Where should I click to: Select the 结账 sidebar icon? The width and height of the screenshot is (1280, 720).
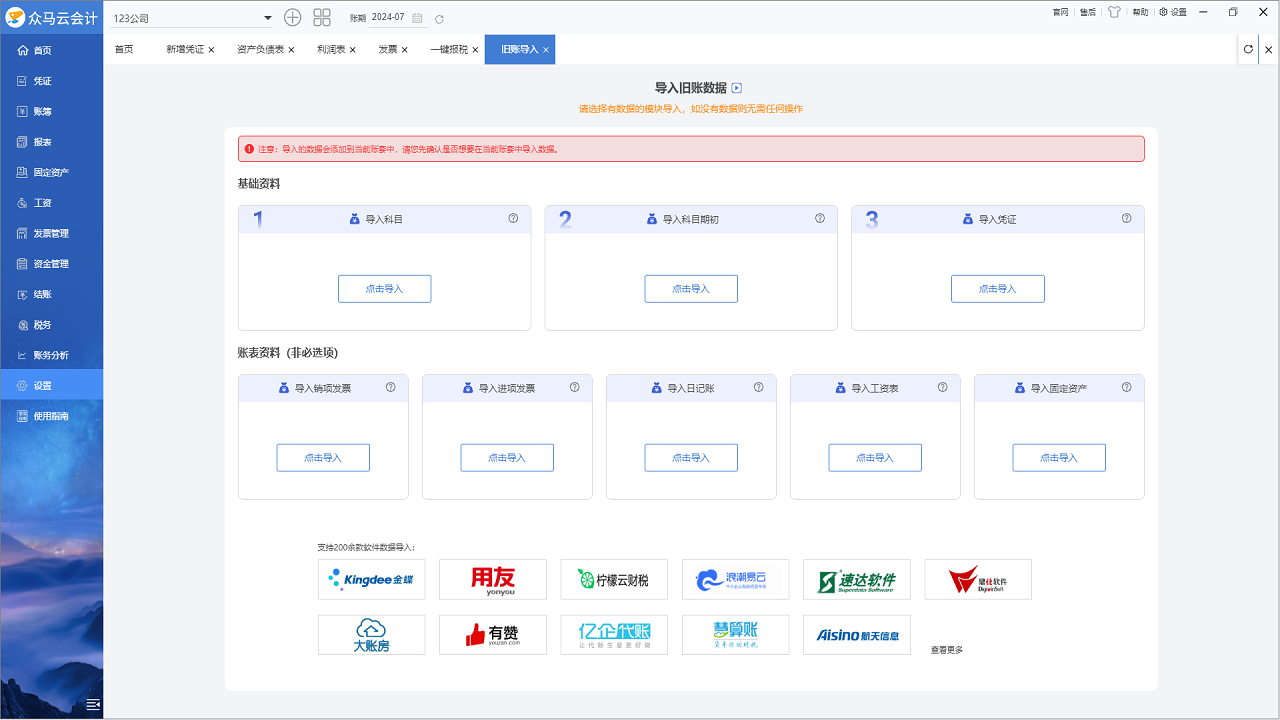point(51,294)
